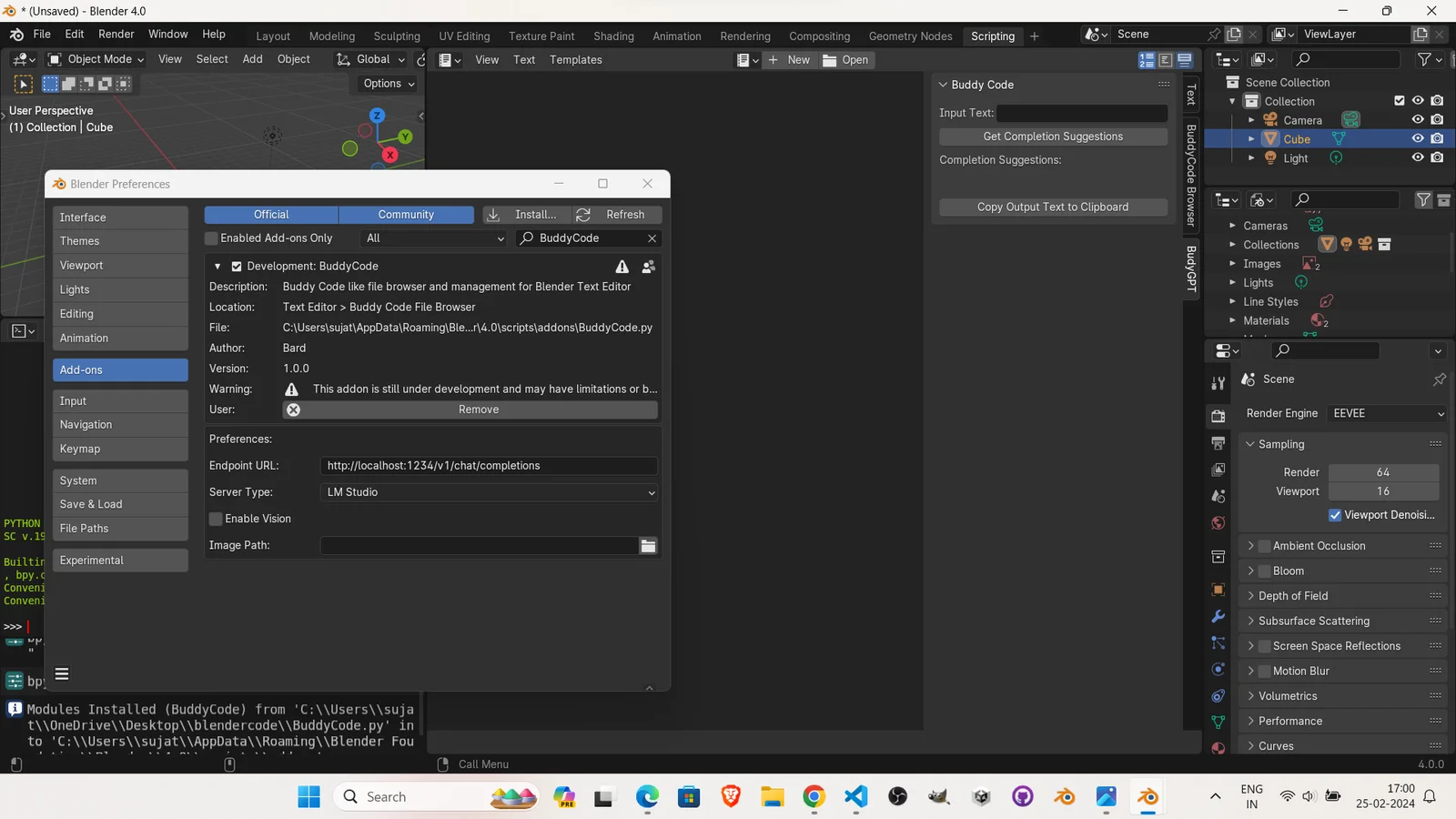
Task: Open the Templates menu in the text editor
Action: tap(575, 60)
